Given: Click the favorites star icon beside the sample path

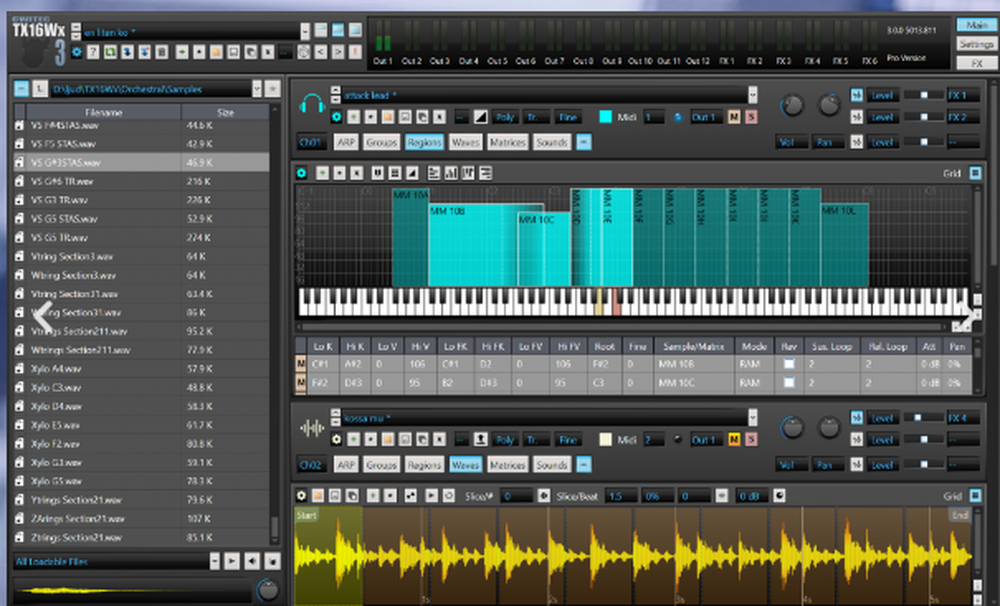Looking at the screenshot, I should 274,88.
